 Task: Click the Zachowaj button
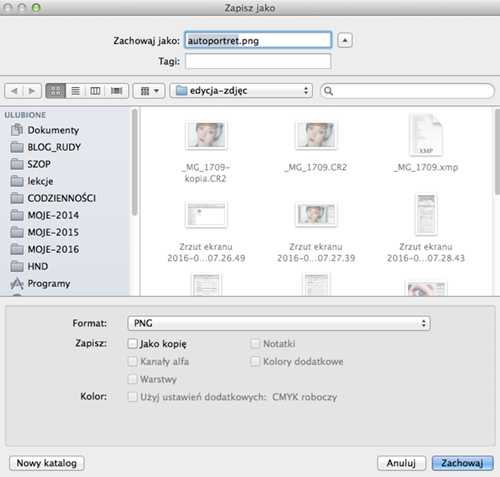(462, 463)
